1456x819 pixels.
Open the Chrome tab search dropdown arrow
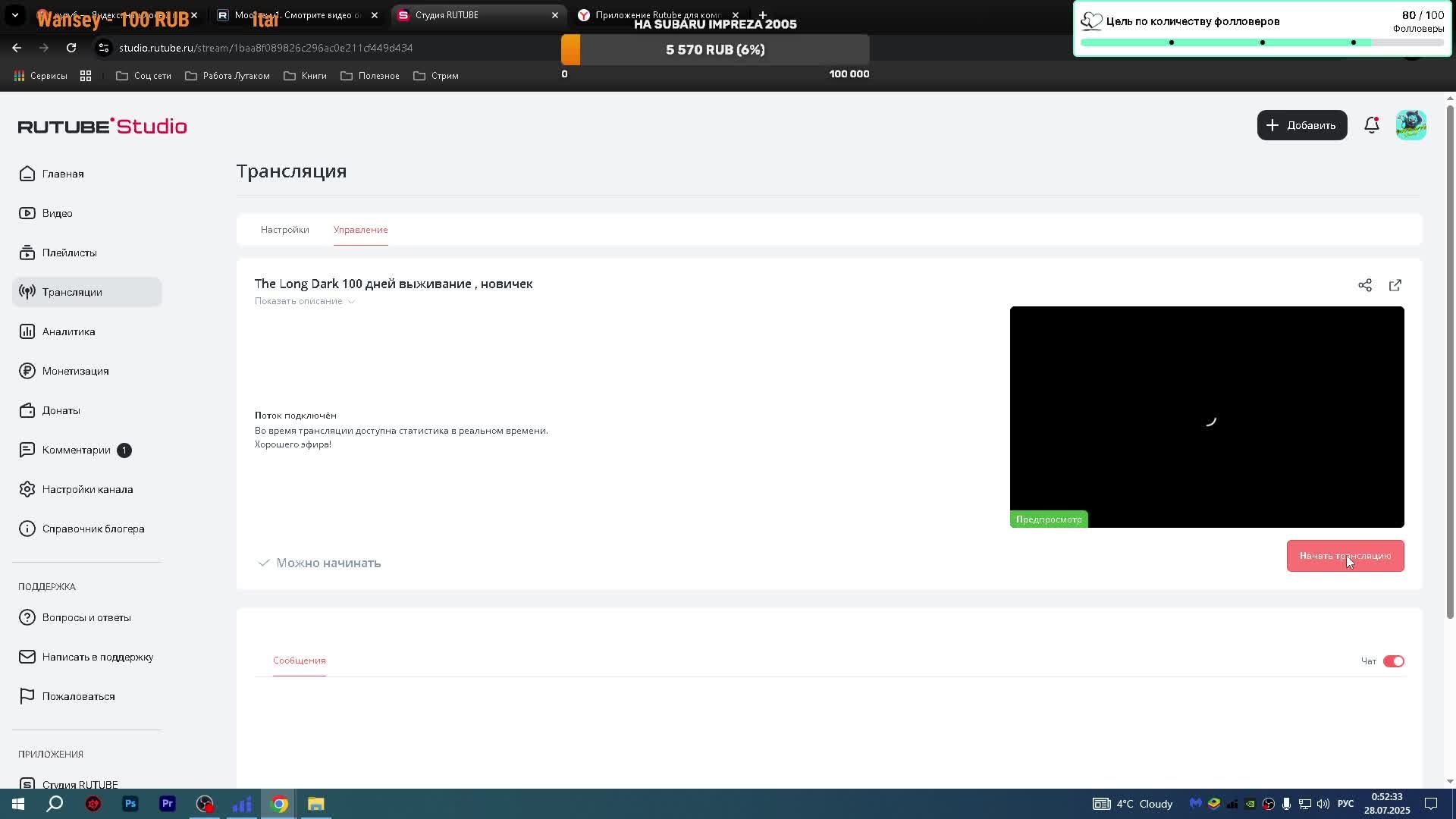point(14,15)
